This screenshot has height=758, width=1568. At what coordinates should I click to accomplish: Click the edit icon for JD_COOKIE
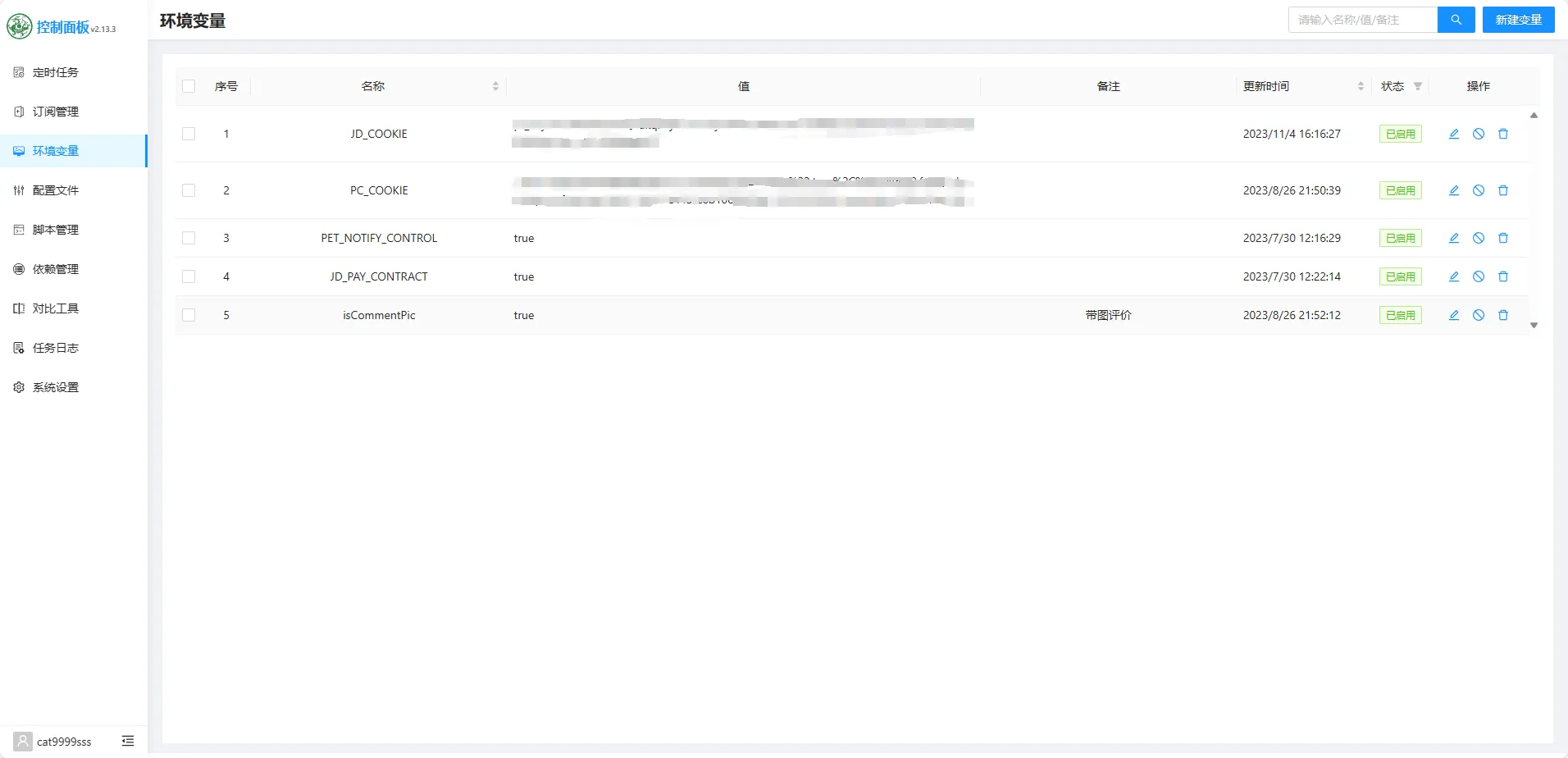click(x=1454, y=134)
